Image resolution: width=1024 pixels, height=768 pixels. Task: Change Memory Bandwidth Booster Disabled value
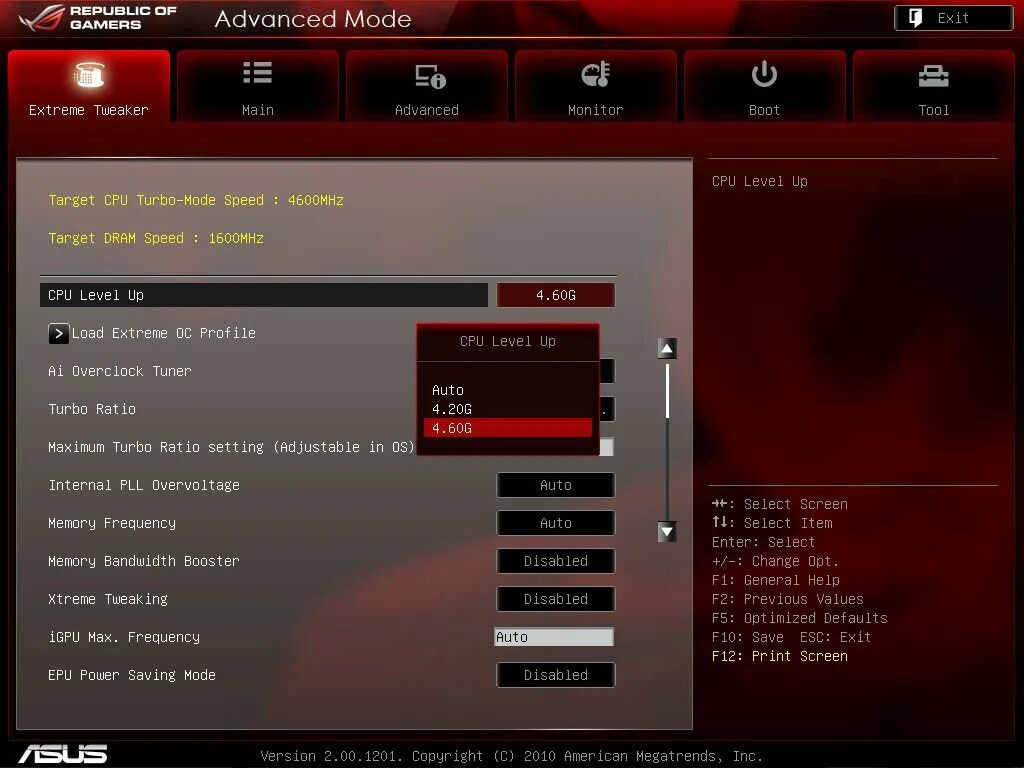click(x=556, y=561)
